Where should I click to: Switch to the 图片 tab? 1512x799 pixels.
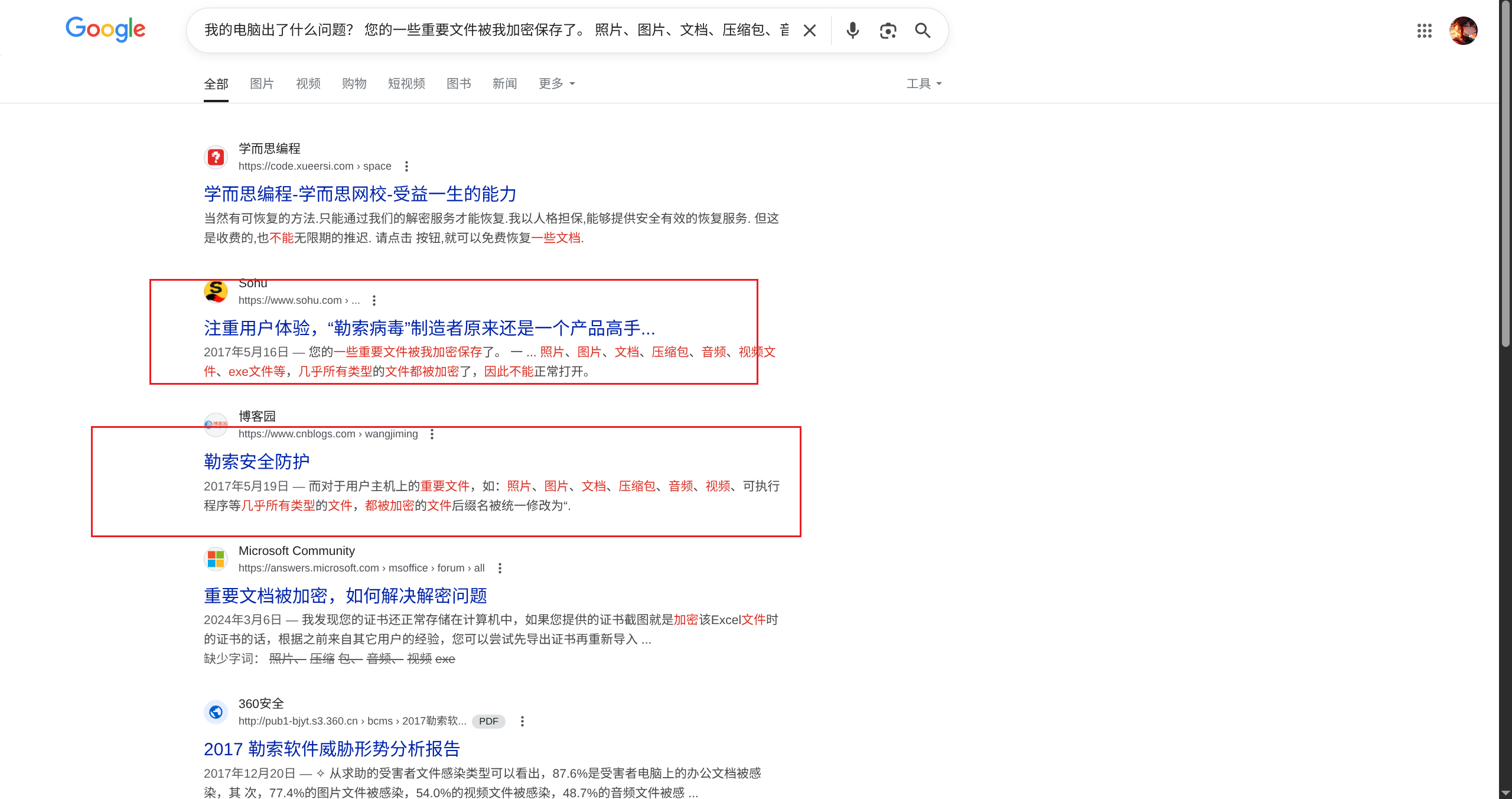point(262,83)
